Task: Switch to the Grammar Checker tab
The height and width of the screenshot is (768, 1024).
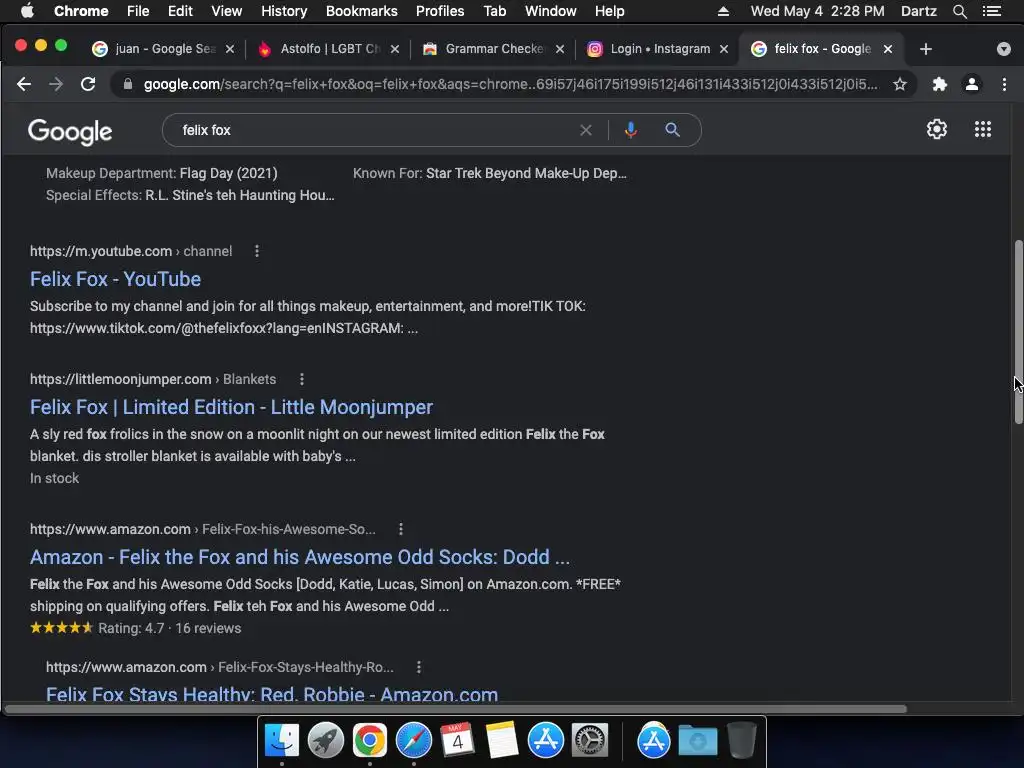Action: pyautogui.click(x=493, y=49)
